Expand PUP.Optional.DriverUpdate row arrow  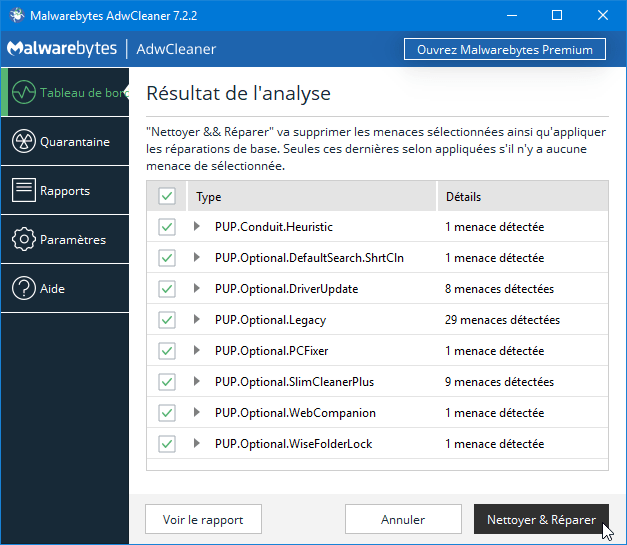click(196, 288)
